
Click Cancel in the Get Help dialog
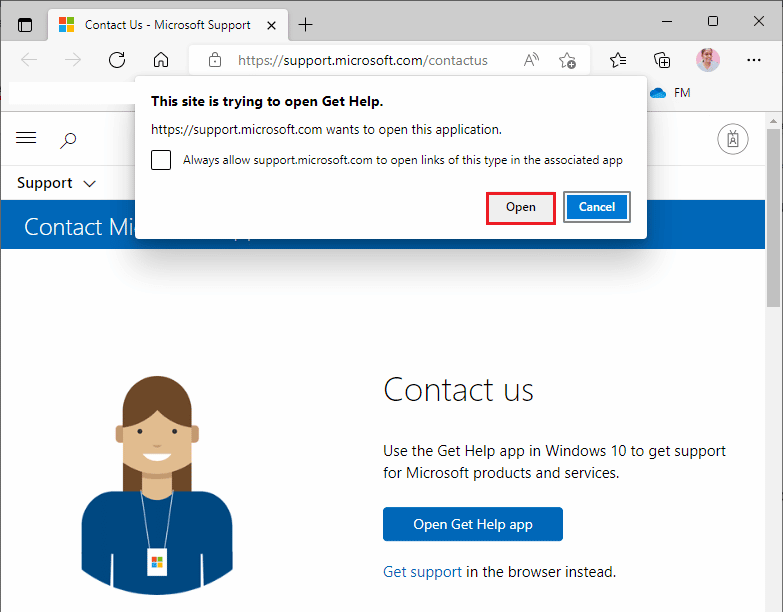[597, 207]
